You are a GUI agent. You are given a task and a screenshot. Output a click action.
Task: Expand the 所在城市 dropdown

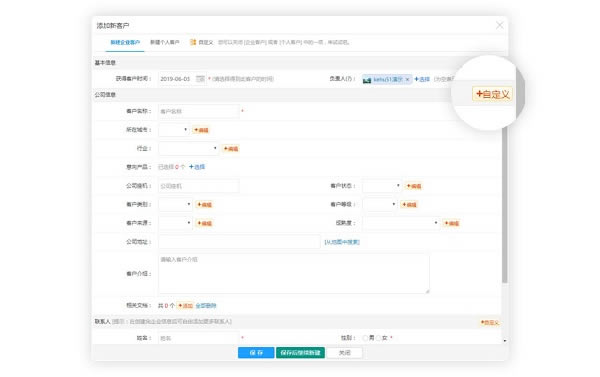pos(174,130)
